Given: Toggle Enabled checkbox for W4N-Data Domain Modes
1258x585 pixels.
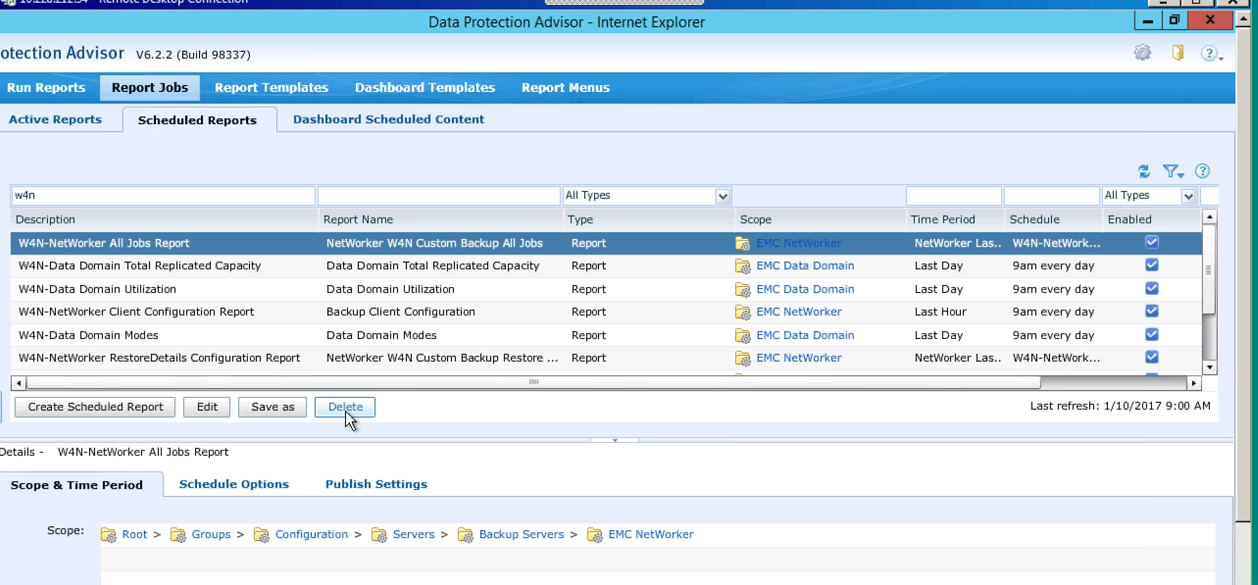Looking at the screenshot, I should [x=1151, y=335].
